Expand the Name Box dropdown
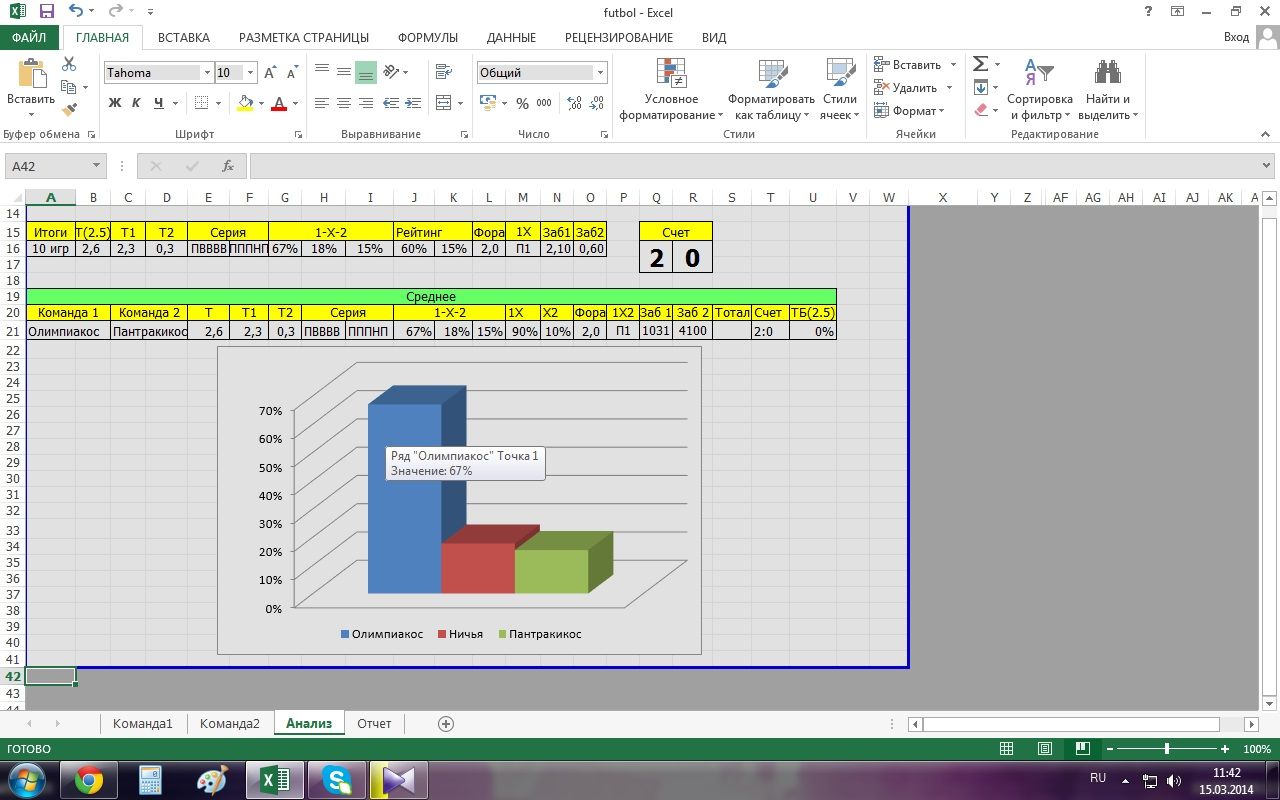The image size is (1280, 800). [x=97, y=166]
